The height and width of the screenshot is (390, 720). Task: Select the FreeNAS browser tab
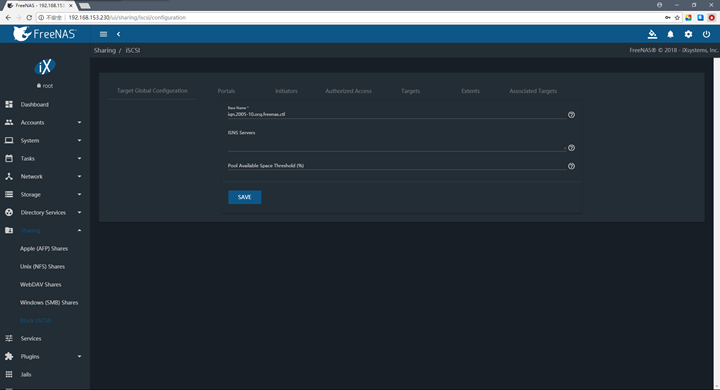(39, 6)
